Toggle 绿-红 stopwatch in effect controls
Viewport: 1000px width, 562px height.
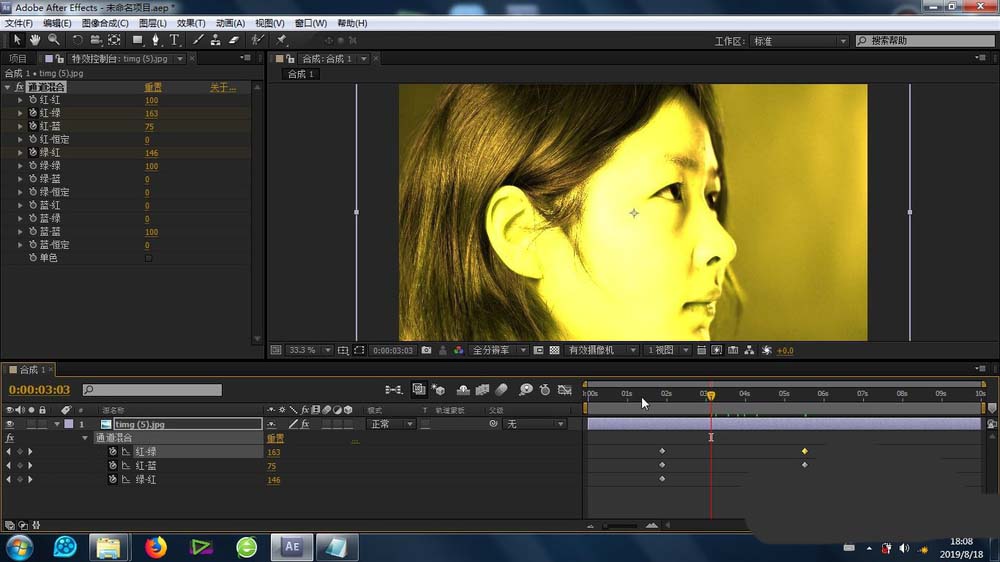click(x=33, y=153)
